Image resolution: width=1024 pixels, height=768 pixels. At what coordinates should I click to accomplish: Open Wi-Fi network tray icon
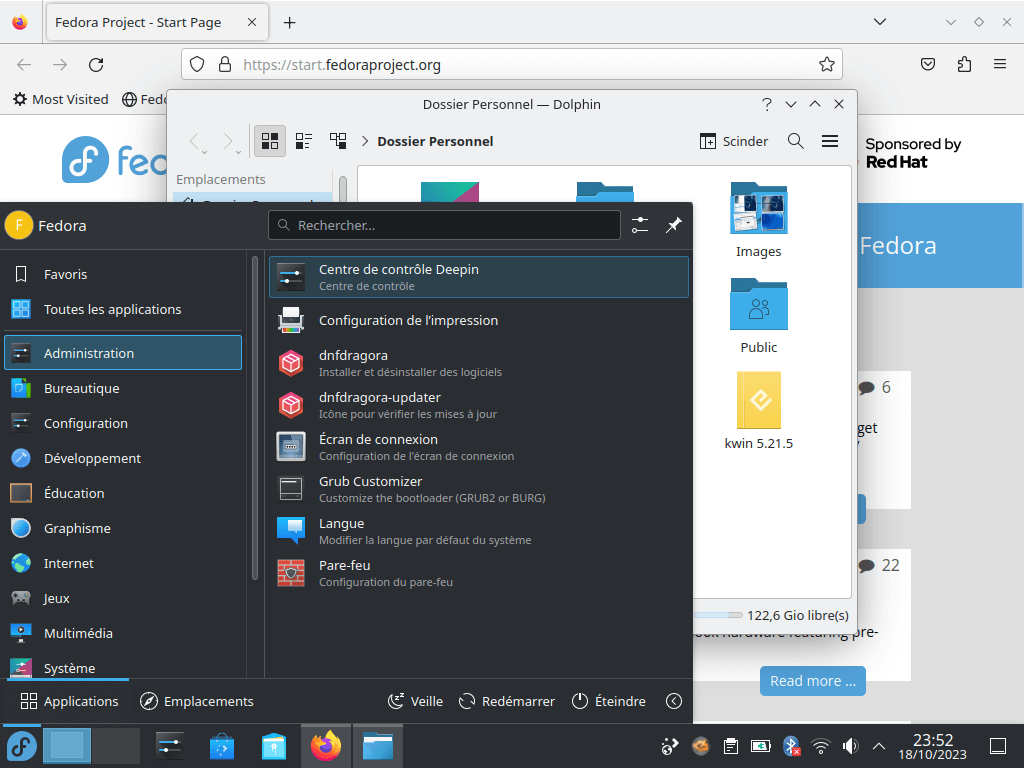820,746
